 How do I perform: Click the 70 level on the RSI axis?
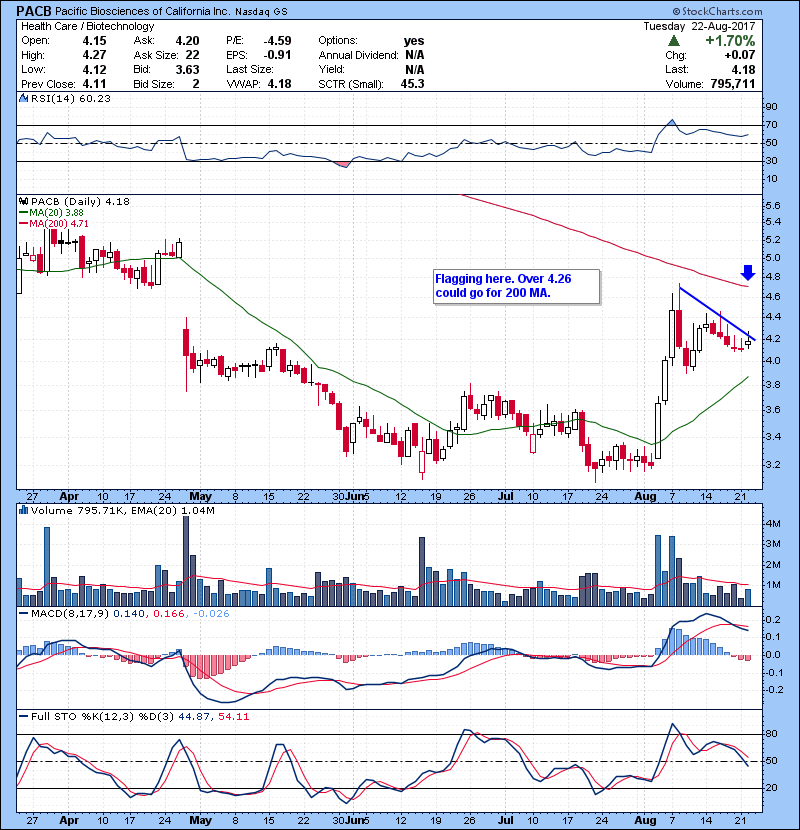pos(771,125)
